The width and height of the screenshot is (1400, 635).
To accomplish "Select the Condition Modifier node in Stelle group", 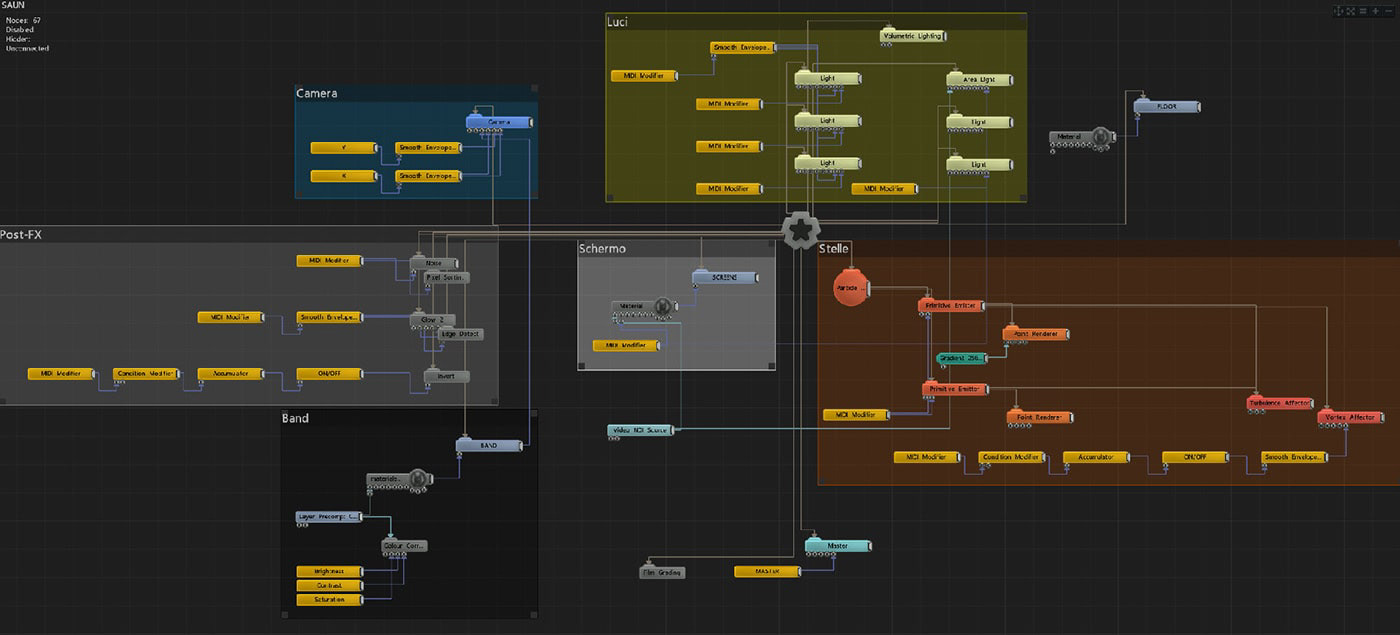I will click(1012, 457).
